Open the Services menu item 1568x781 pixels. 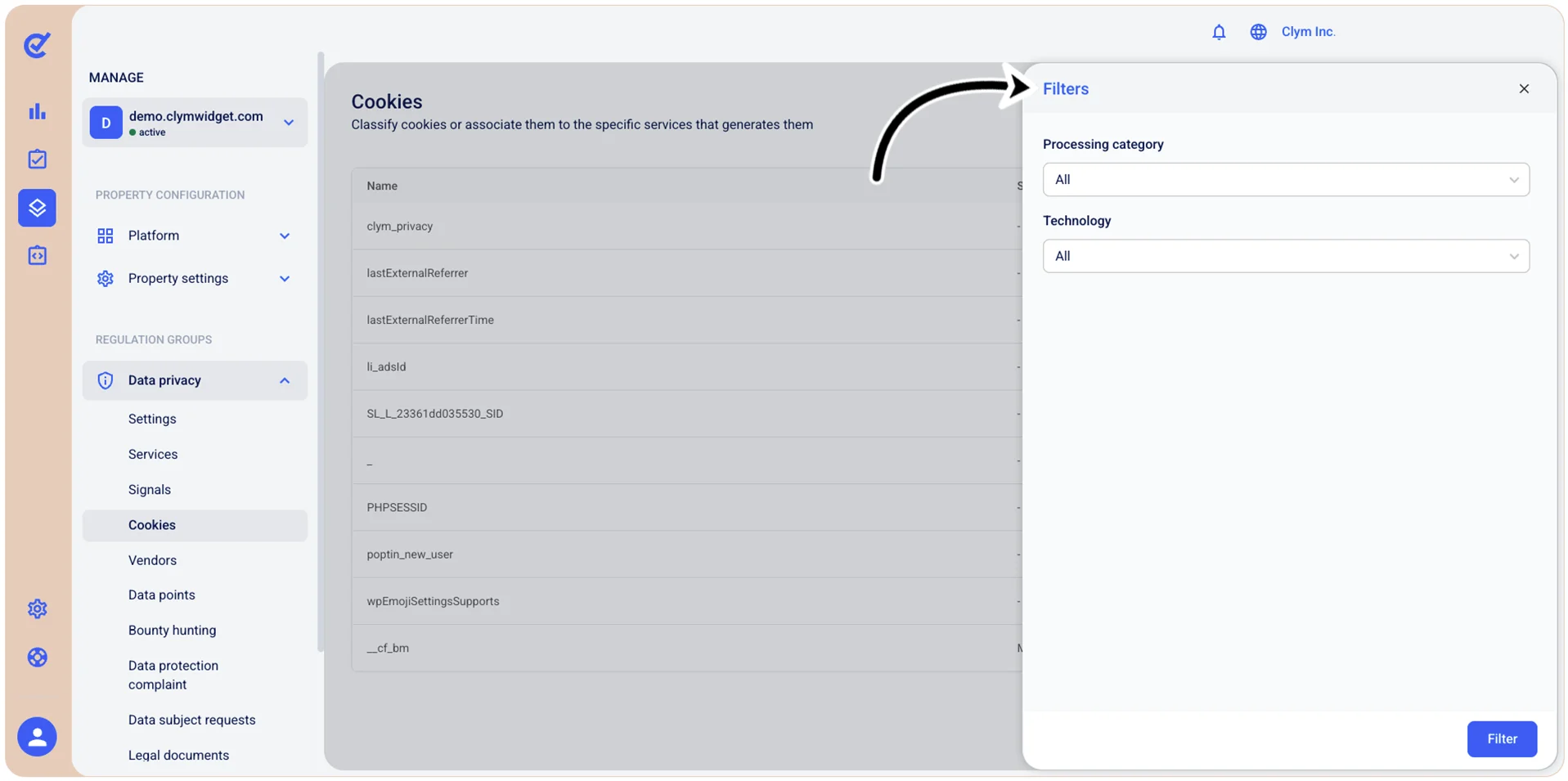click(x=153, y=454)
